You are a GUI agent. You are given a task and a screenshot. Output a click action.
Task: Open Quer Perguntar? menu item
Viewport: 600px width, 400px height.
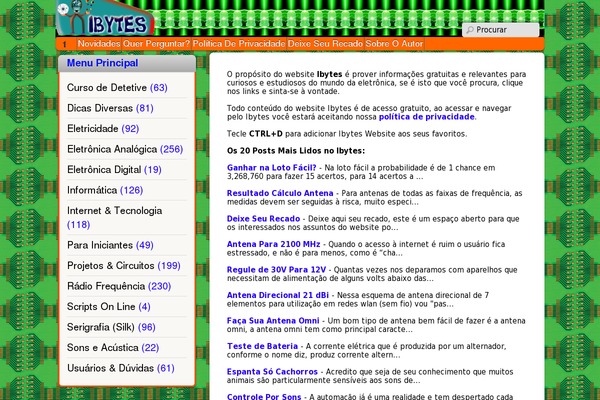[x=156, y=44]
